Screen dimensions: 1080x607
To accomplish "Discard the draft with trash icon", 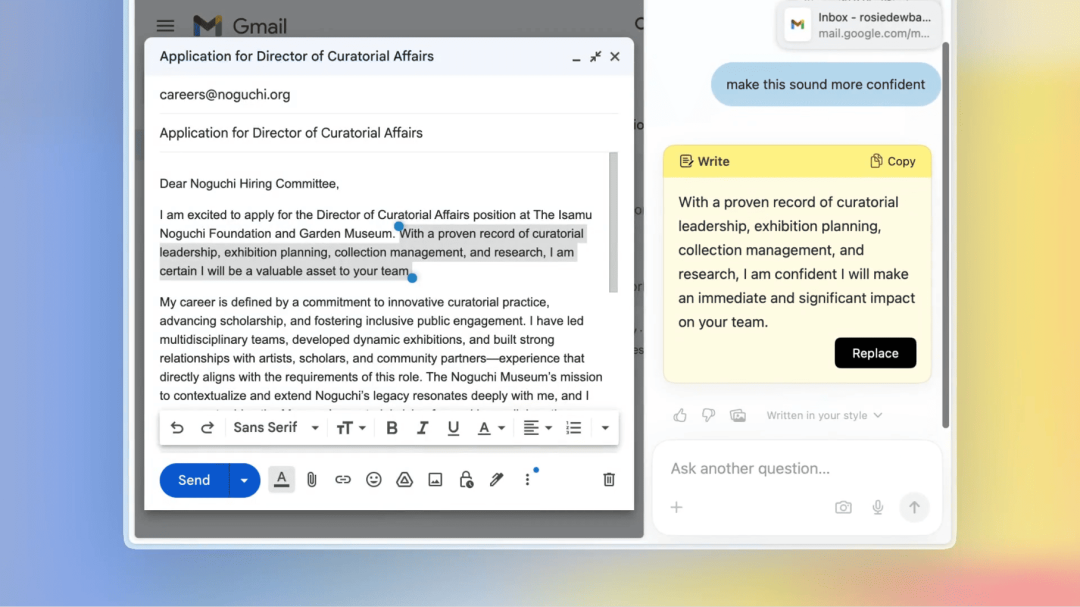I will click(609, 480).
